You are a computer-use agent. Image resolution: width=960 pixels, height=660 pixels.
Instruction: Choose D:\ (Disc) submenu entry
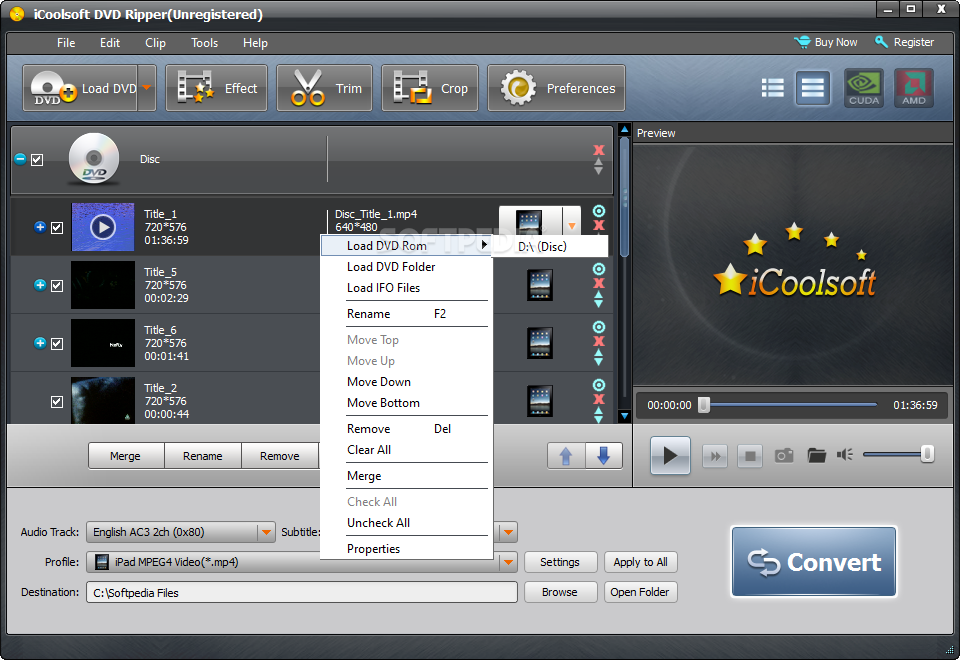pos(550,247)
